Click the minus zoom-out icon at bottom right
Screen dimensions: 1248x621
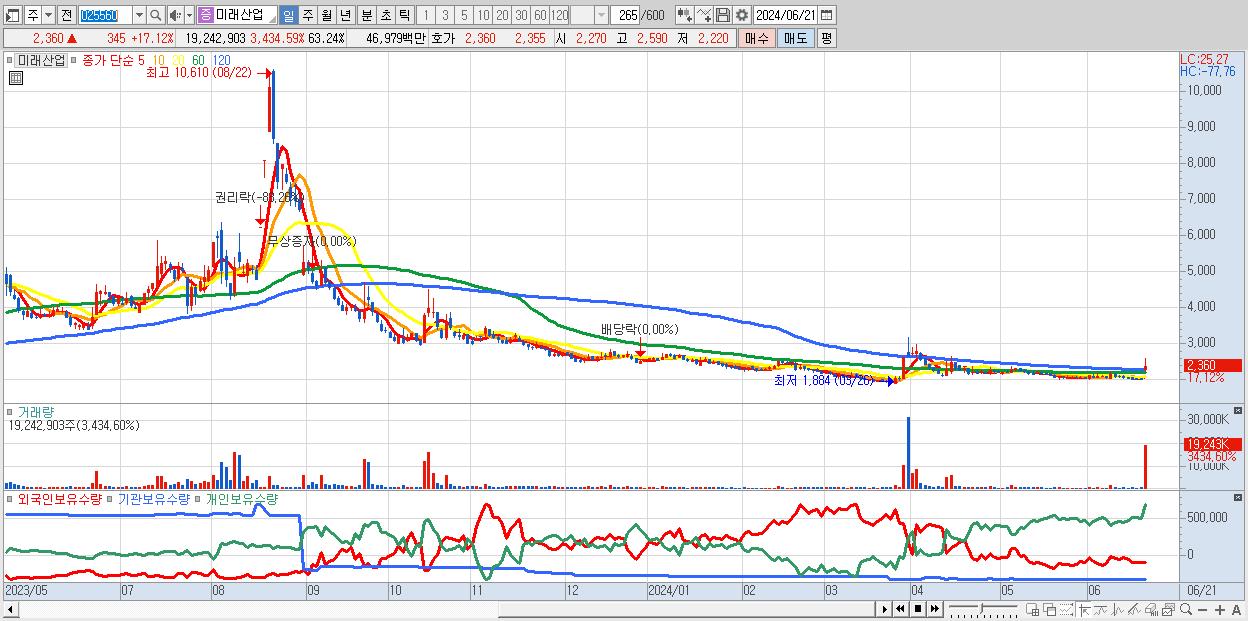1202,609
